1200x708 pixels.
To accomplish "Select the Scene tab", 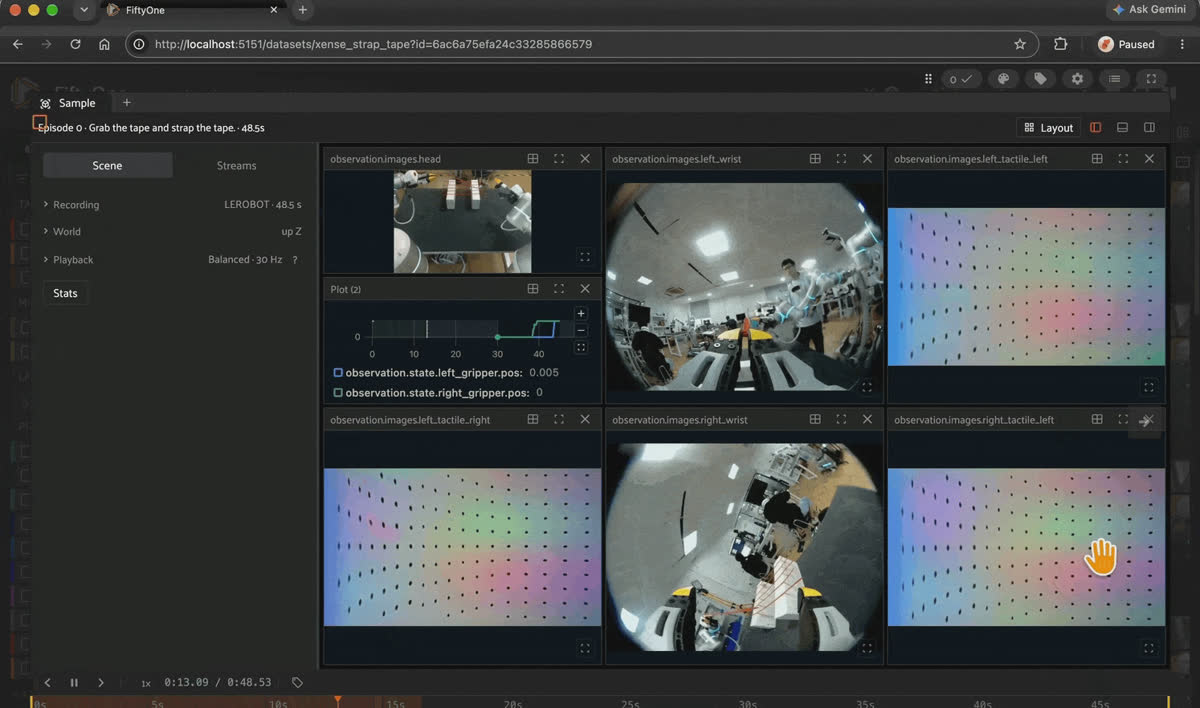I will [107, 166].
